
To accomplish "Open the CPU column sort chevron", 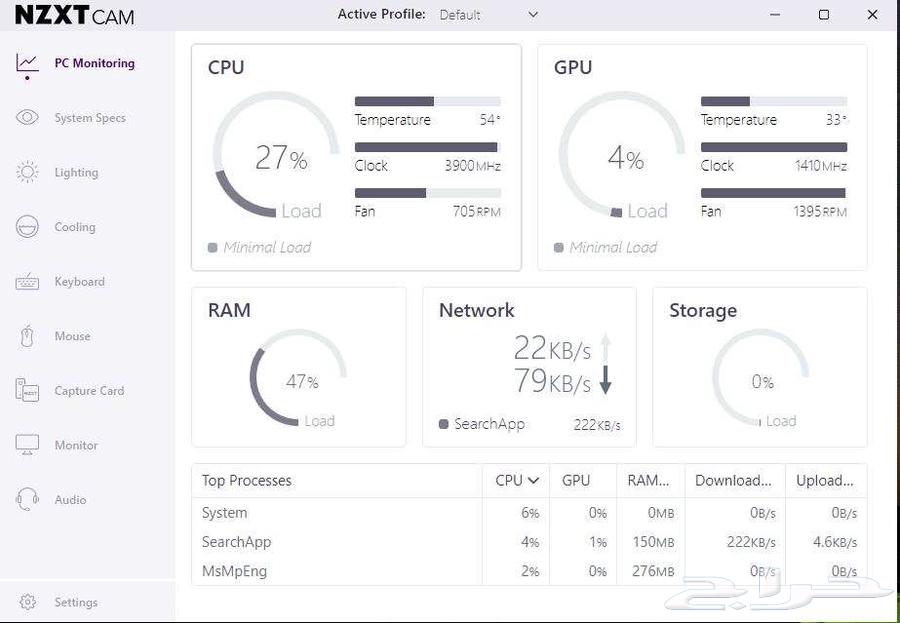I will tap(533, 480).
